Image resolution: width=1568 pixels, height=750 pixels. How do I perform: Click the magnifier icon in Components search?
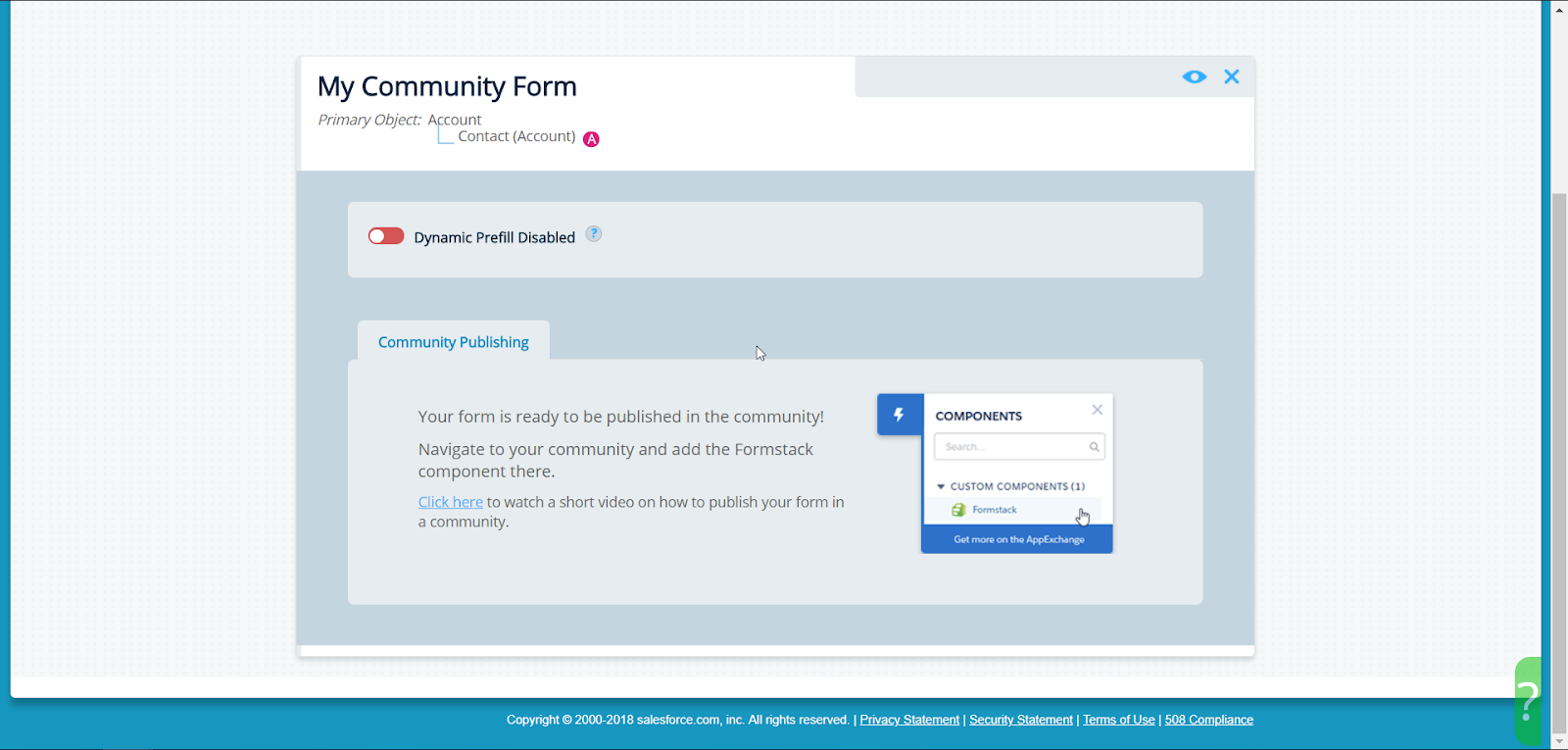point(1094,447)
